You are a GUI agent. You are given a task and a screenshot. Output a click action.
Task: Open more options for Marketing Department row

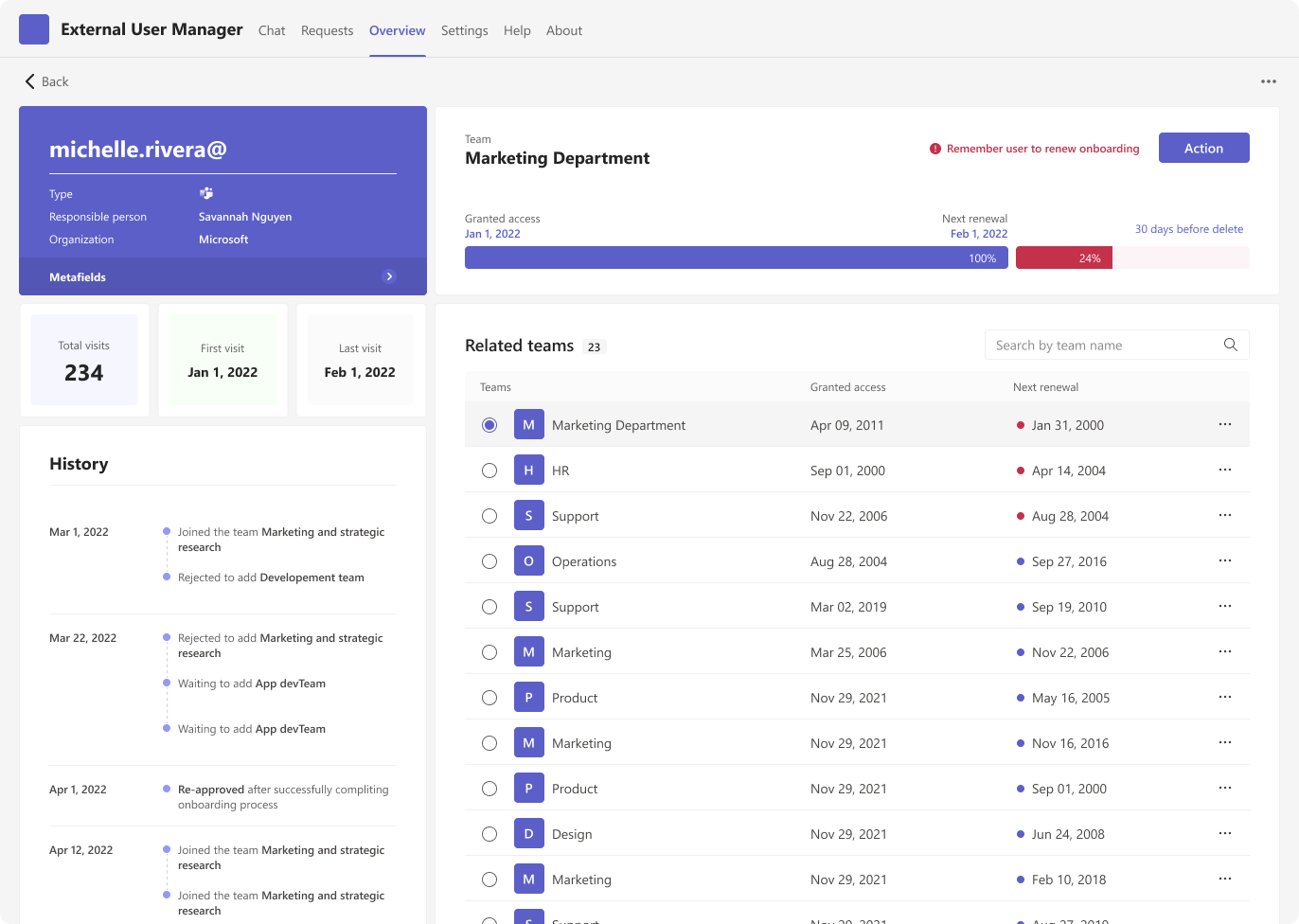click(1224, 424)
